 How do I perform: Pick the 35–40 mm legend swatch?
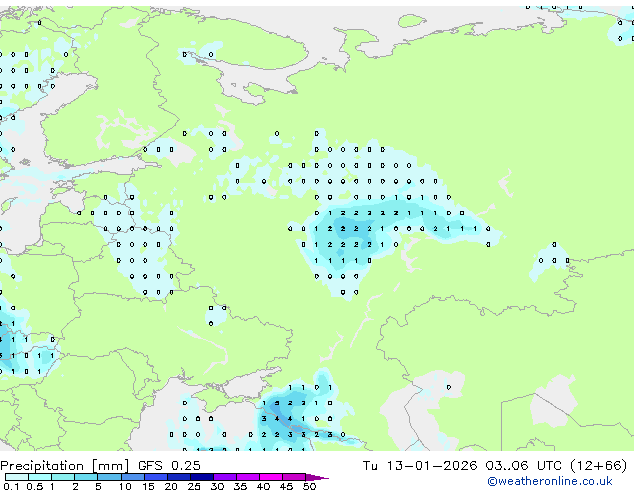248,477
